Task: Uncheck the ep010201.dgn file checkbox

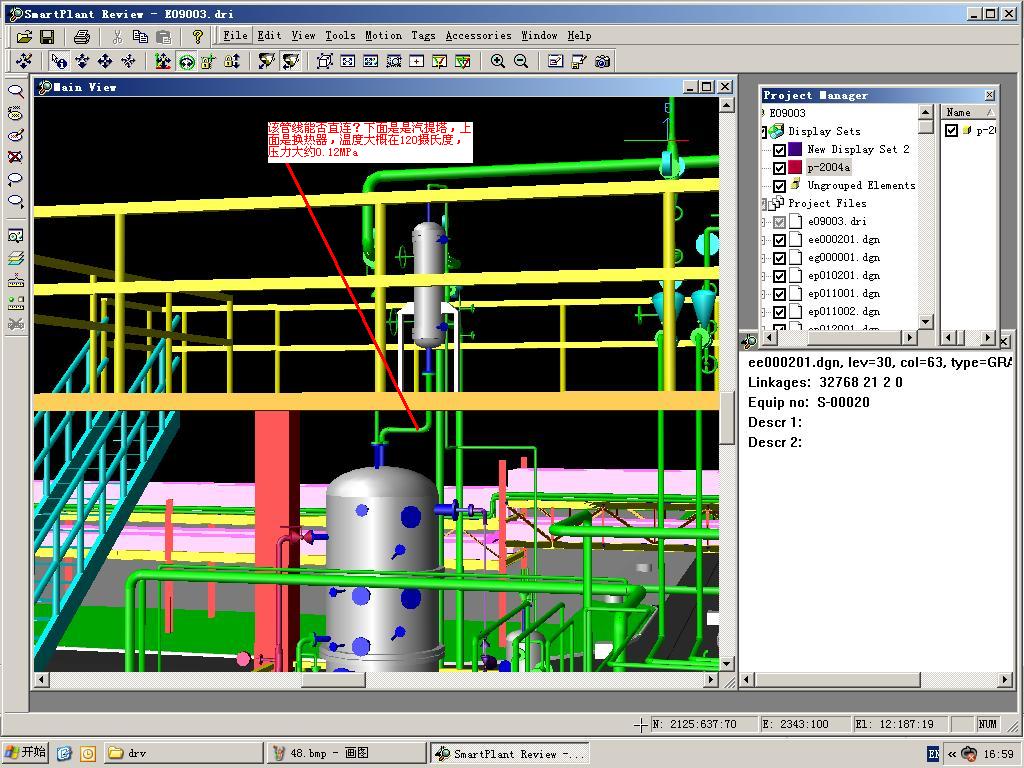Action: tap(779, 276)
